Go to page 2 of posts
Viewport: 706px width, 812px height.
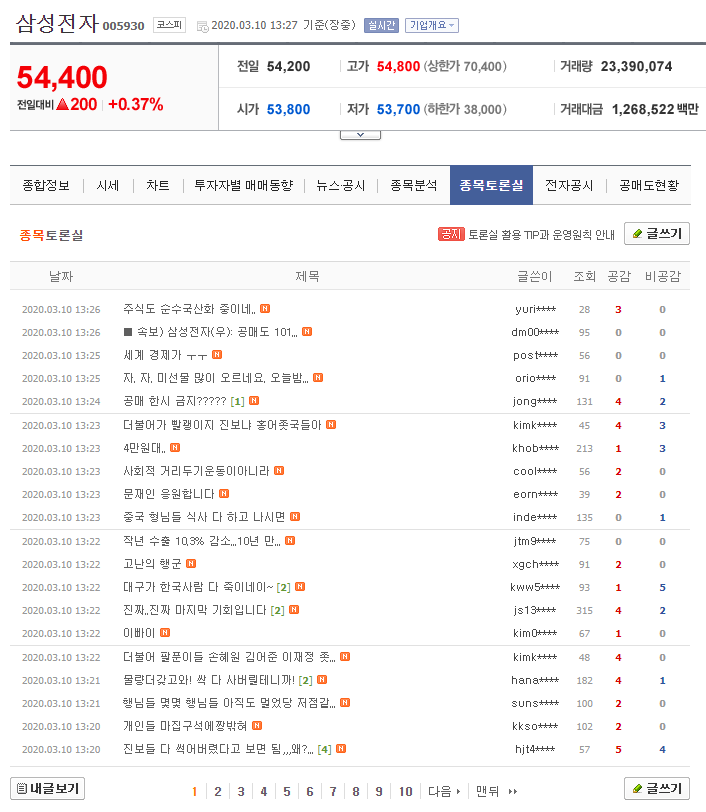(x=218, y=792)
